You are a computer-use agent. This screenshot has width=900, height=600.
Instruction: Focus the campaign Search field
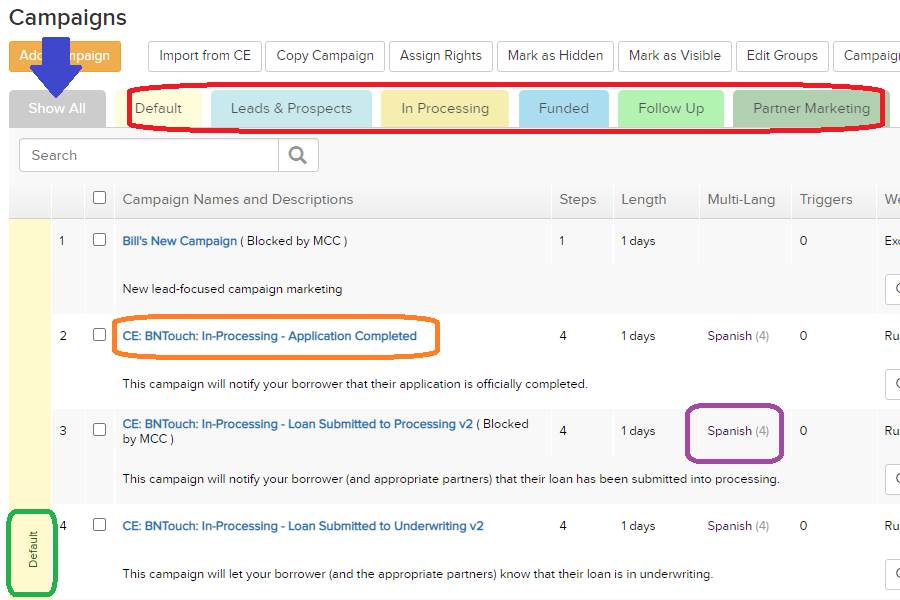click(x=149, y=155)
